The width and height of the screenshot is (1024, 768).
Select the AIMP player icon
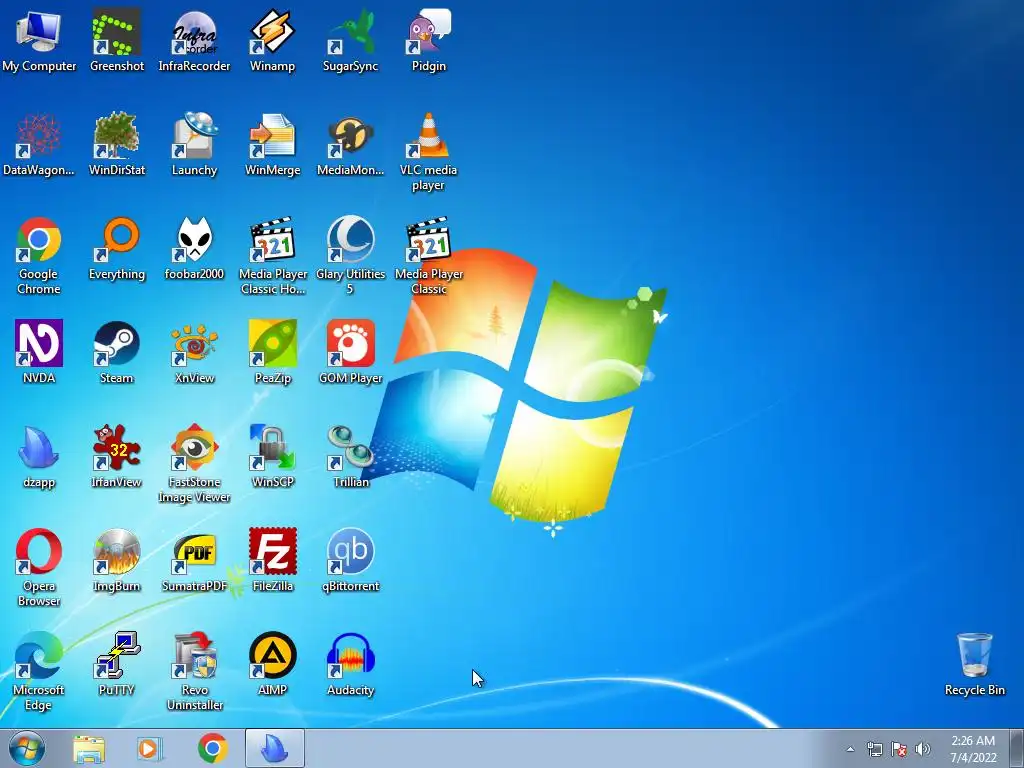[272, 656]
